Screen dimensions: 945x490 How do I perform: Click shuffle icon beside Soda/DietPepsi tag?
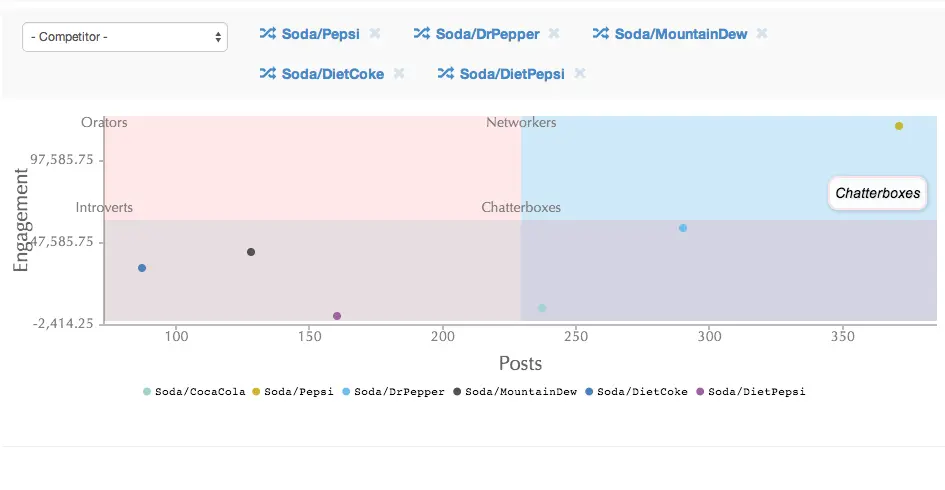[x=445, y=73]
